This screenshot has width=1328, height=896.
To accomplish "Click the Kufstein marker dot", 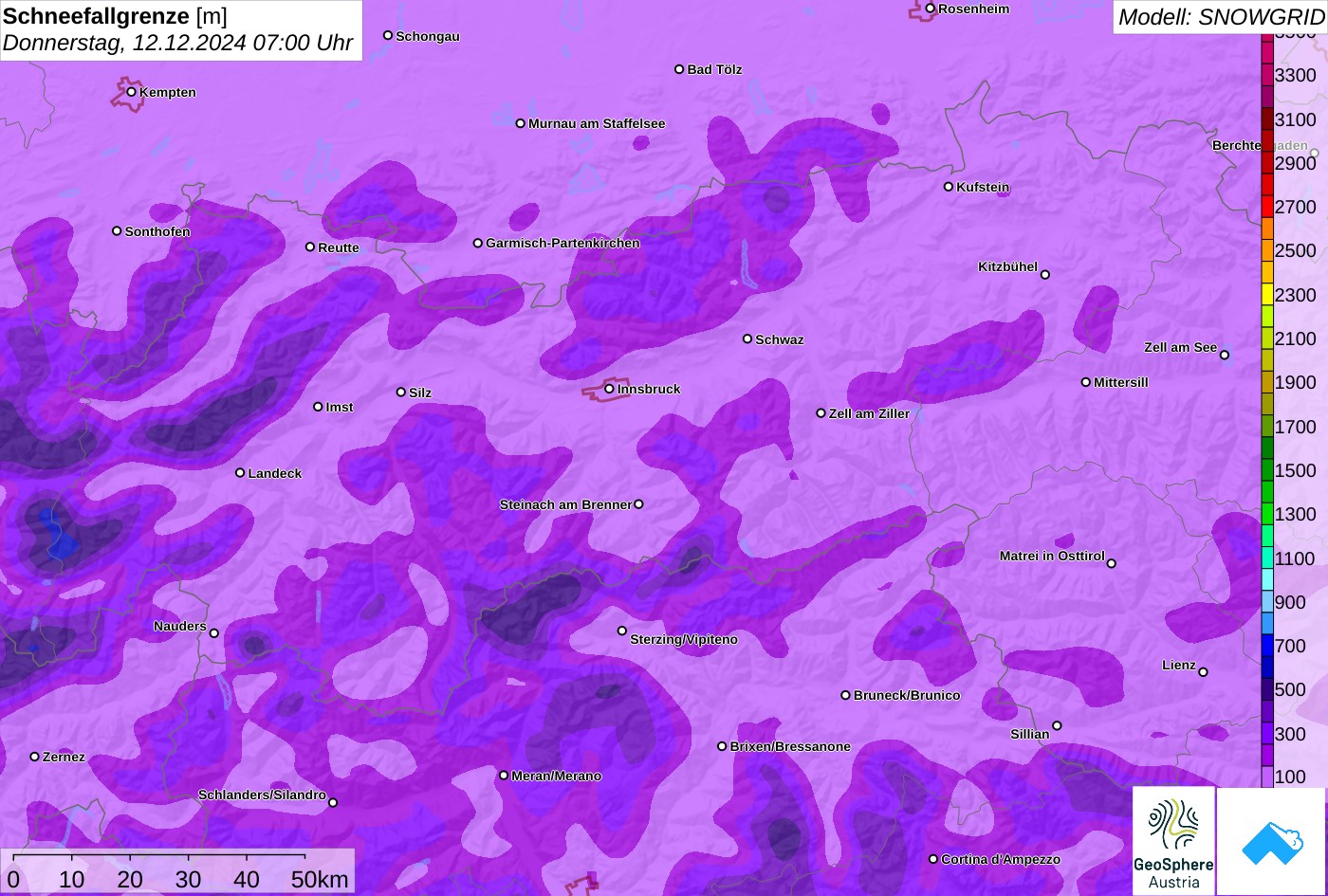I will 949,187.
